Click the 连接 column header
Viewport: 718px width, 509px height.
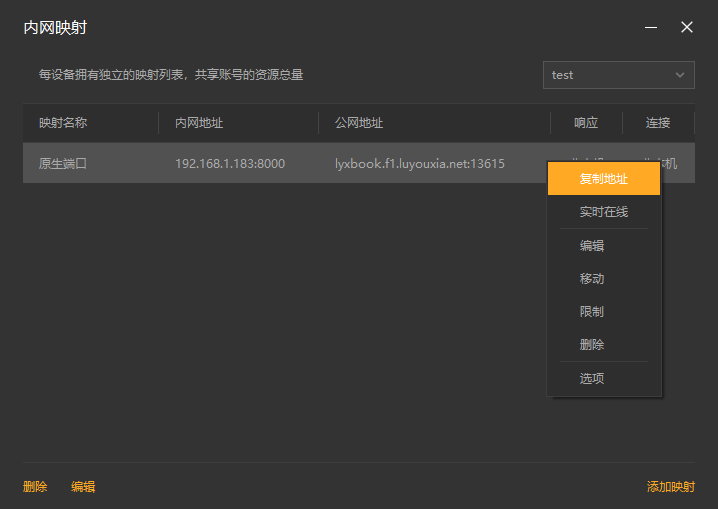point(658,123)
